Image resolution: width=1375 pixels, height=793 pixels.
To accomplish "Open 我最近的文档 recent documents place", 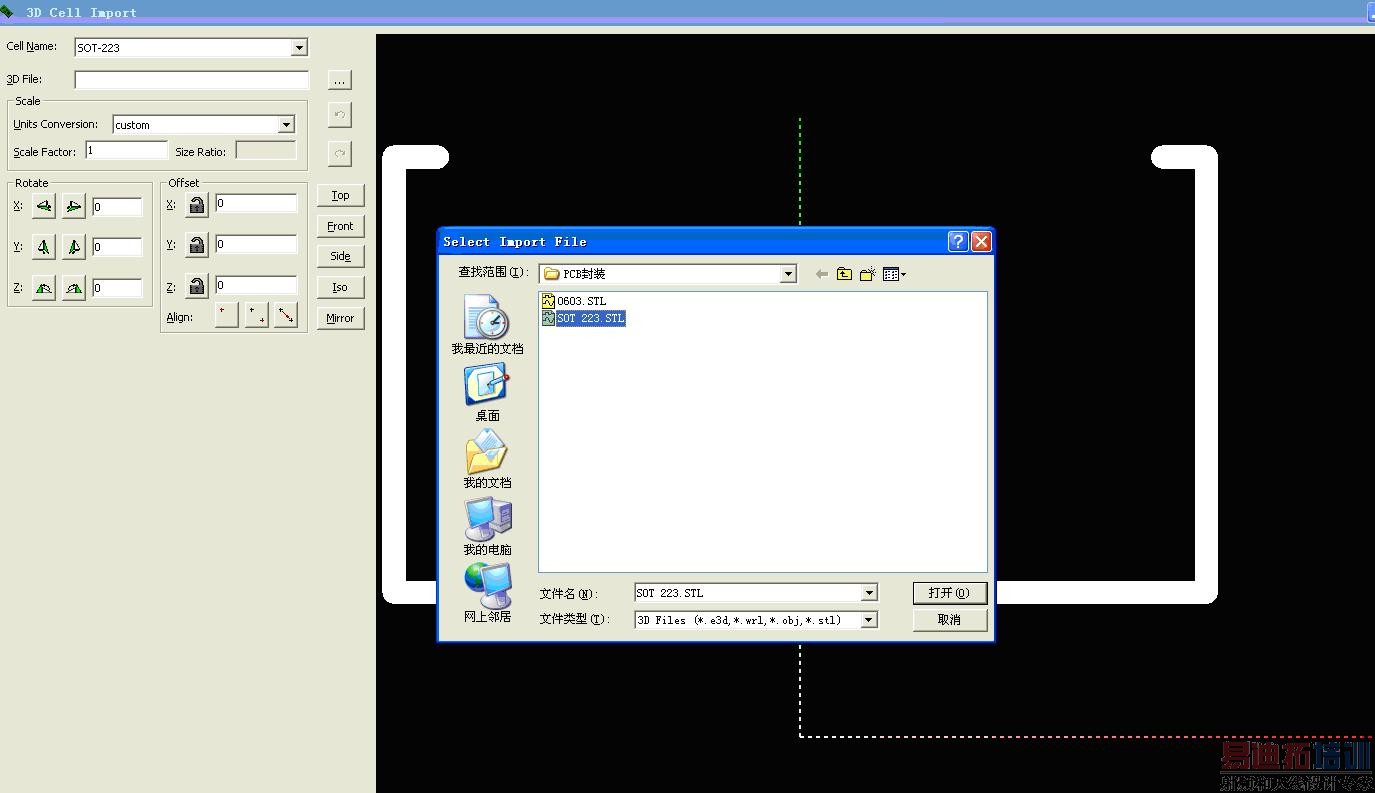I will [487, 326].
